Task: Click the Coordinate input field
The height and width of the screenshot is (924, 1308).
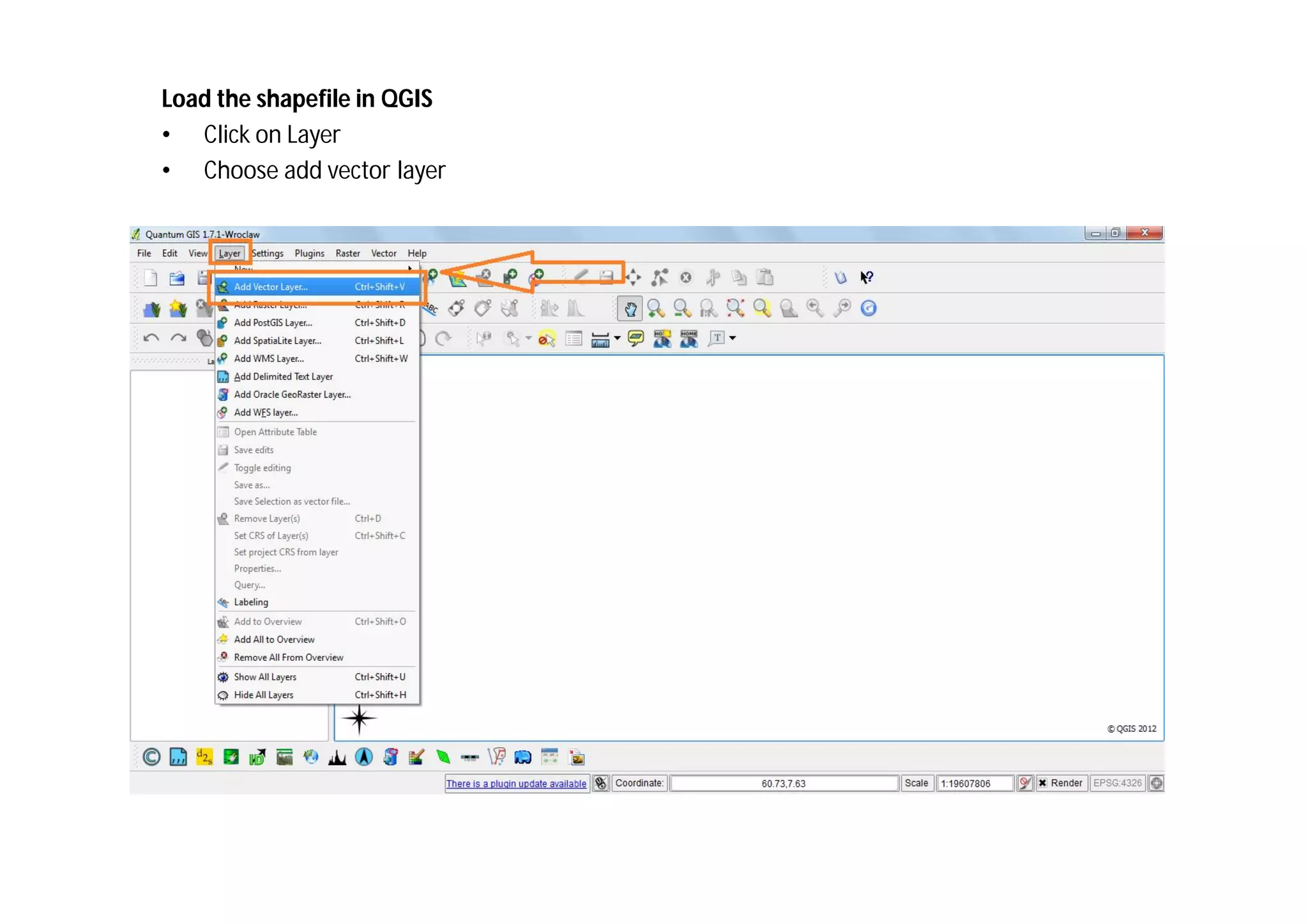Action: (784, 784)
